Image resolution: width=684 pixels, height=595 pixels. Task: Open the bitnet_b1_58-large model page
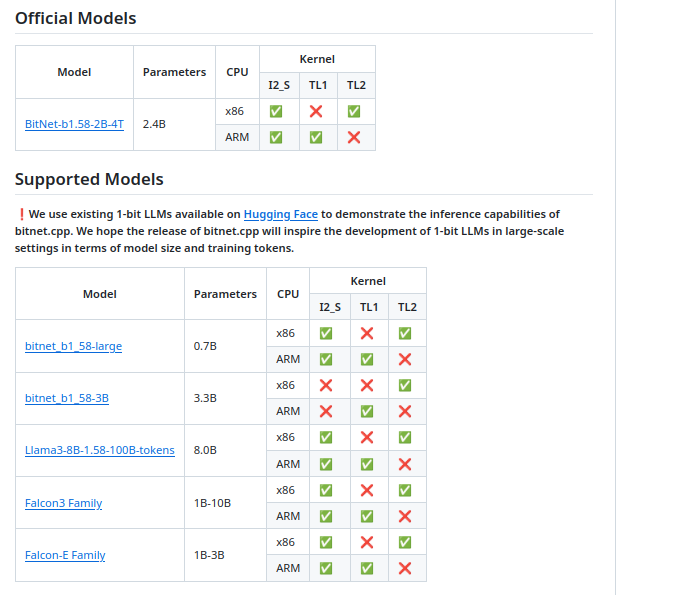coord(73,346)
